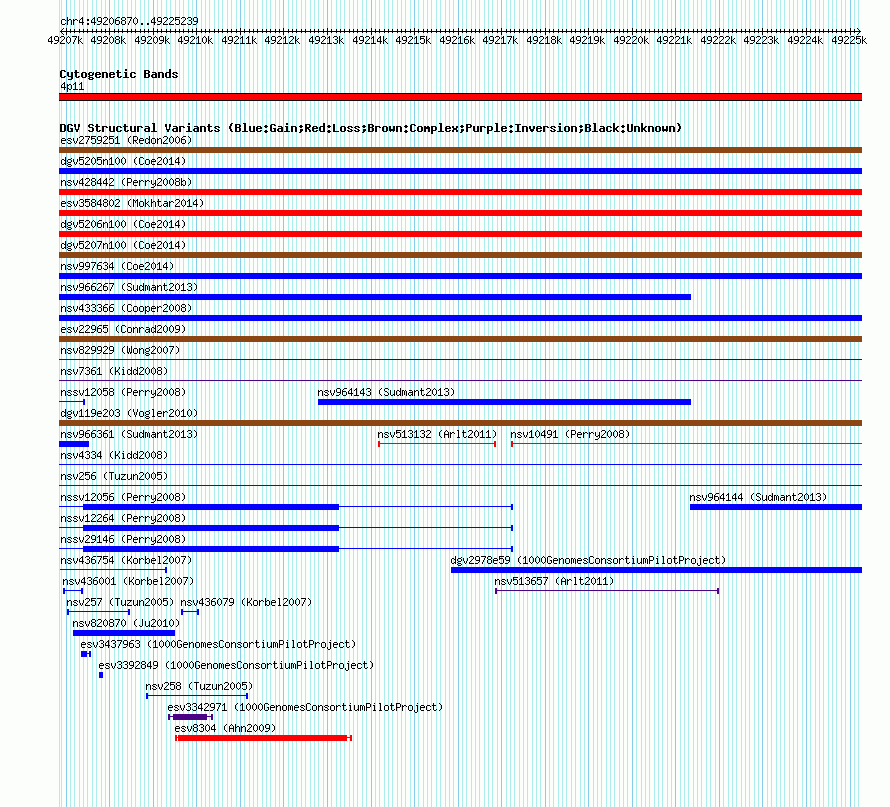Screen dimensions: 890x807
Task: Click the 49216k ruler position label
Action: click(x=456, y=40)
